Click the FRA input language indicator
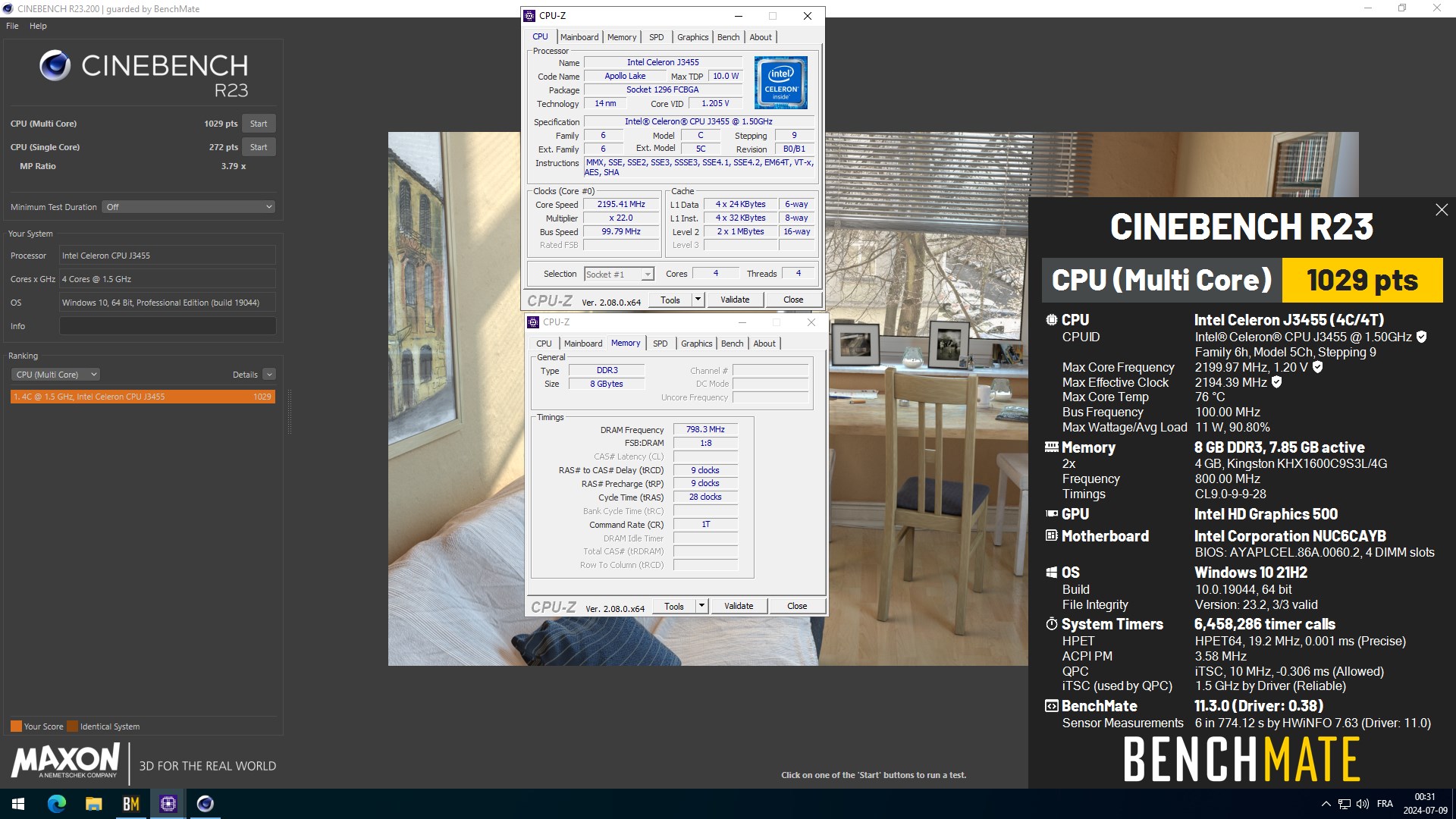Screen dimensions: 1456x819 click(1385, 804)
